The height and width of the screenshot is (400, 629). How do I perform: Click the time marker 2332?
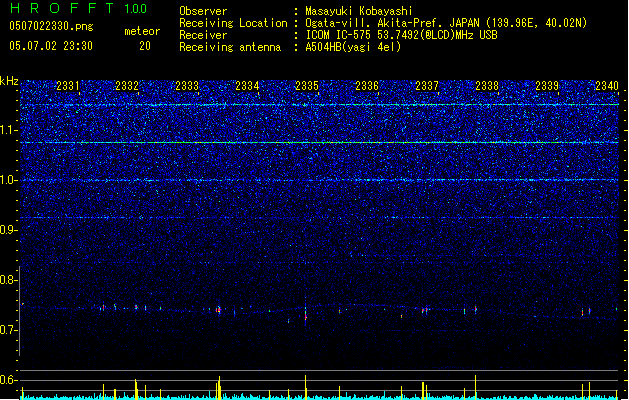pos(127,85)
